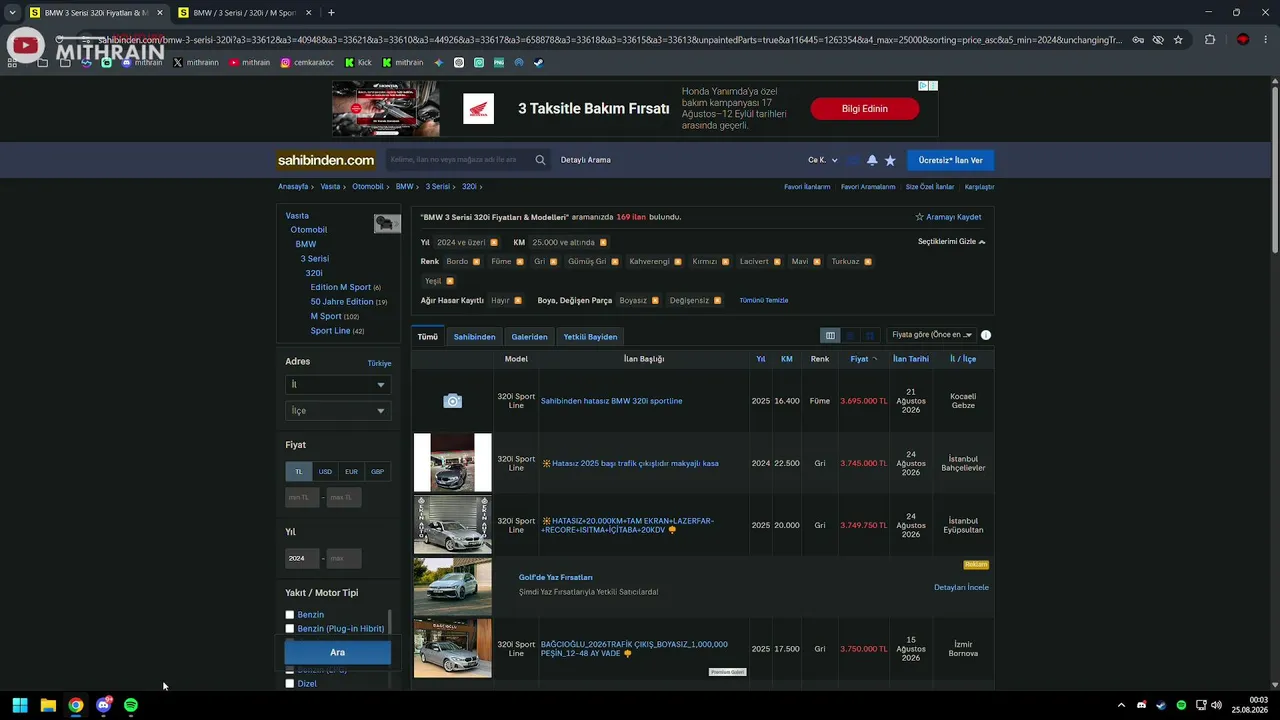Click the sahibinden.com logo
Screen dimensions: 1280x720
tap(326, 160)
